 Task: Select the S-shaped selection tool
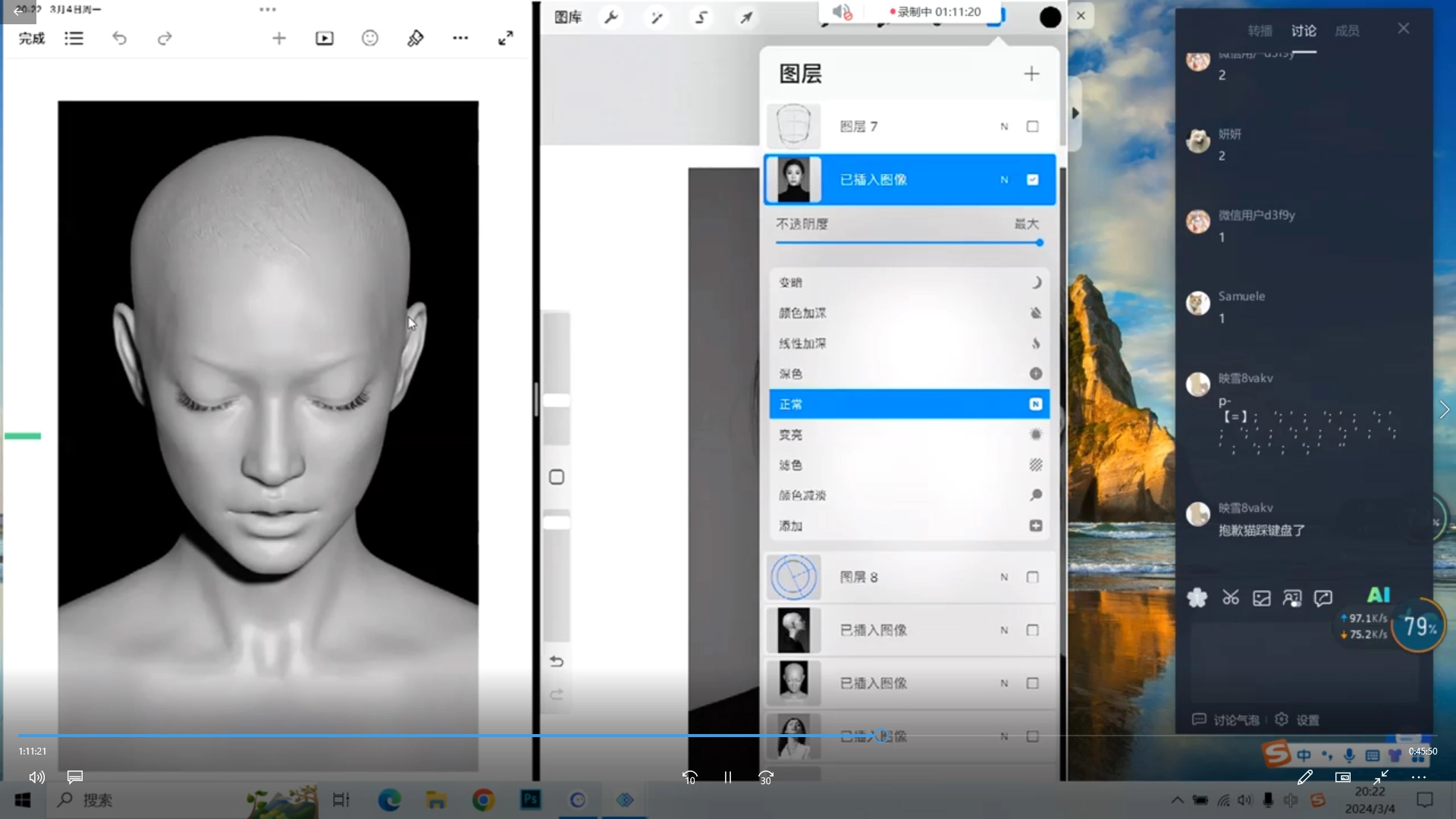tap(701, 17)
